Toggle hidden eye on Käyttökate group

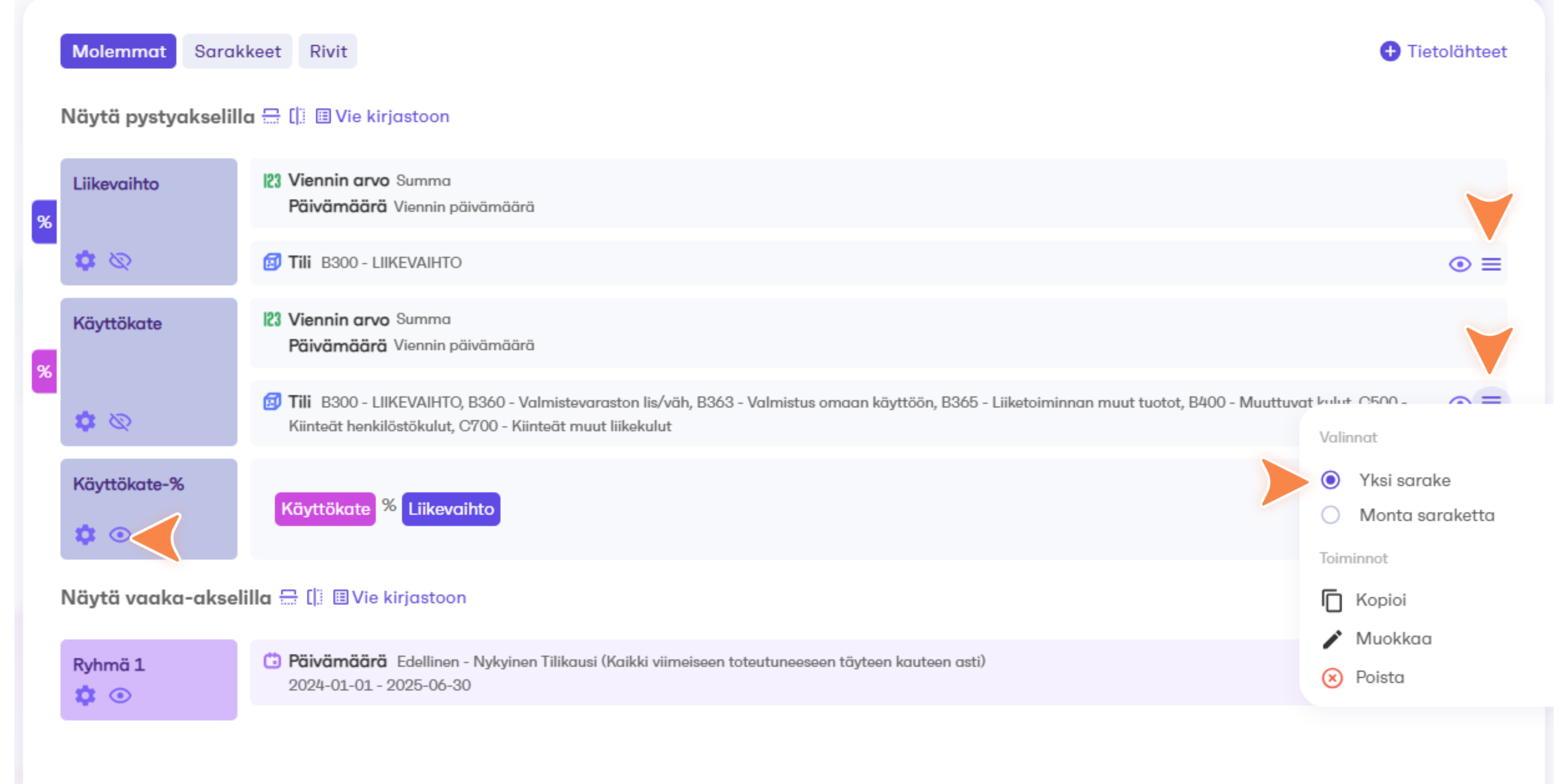pos(120,421)
